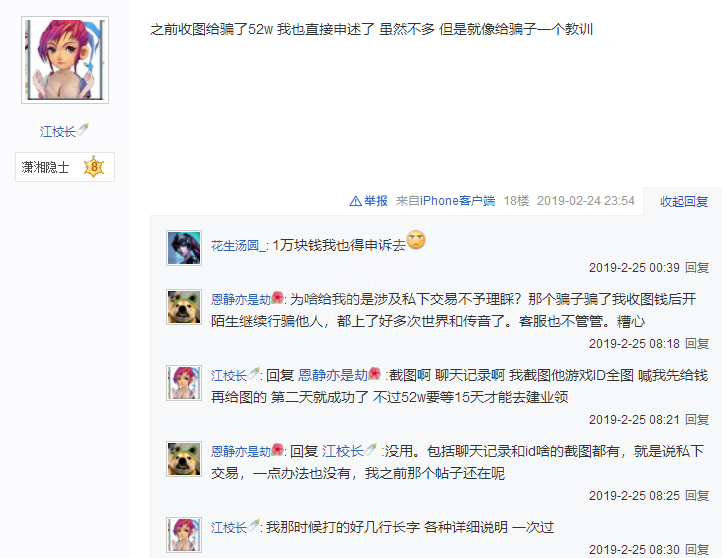This screenshot has width=722, height=558.
Task: Click first frog-hat dog avatar of 恩静亦是劫
Action: (x=184, y=307)
